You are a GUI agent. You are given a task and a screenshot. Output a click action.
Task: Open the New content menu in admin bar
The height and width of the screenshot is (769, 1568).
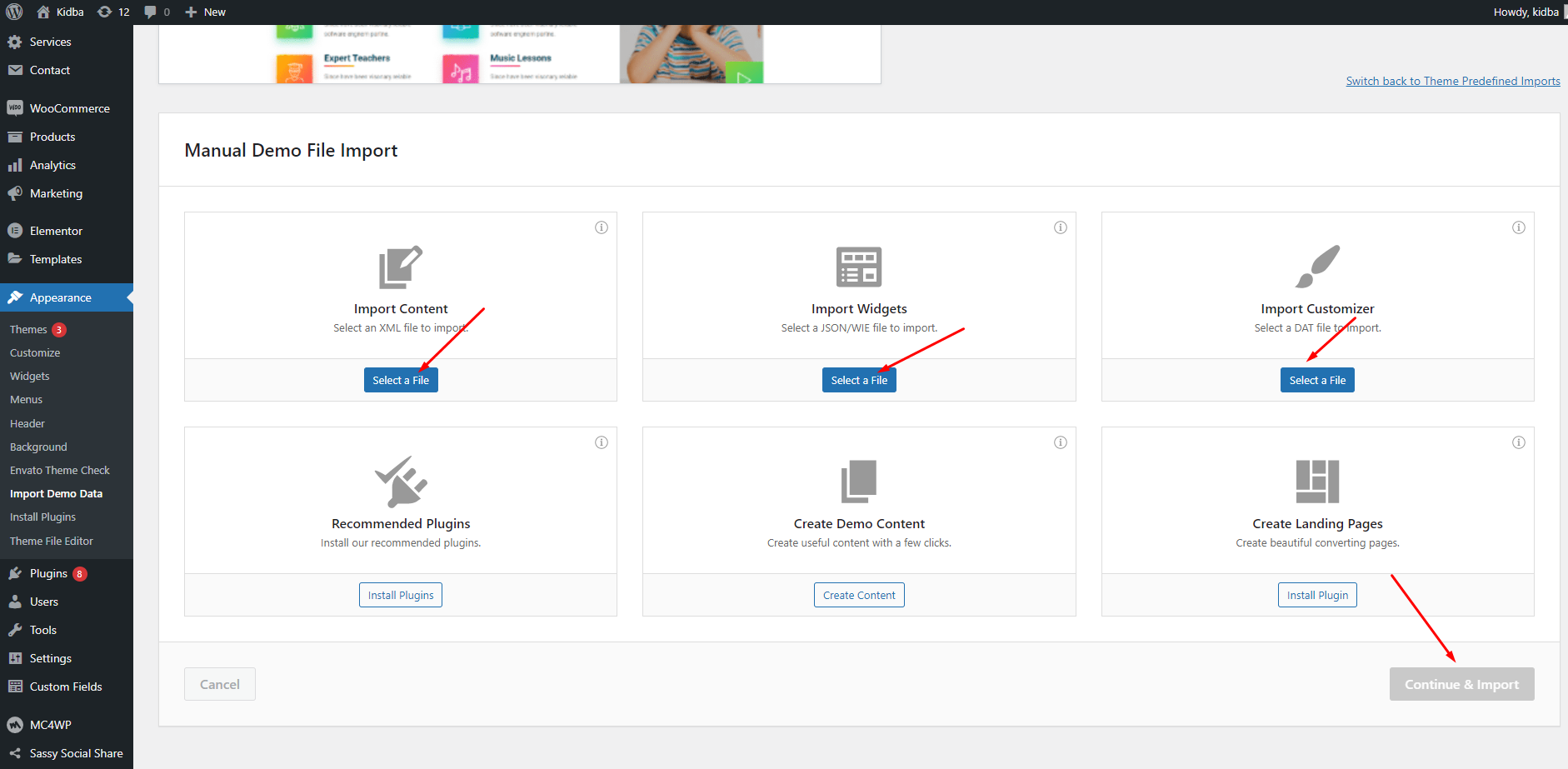(x=206, y=12)
